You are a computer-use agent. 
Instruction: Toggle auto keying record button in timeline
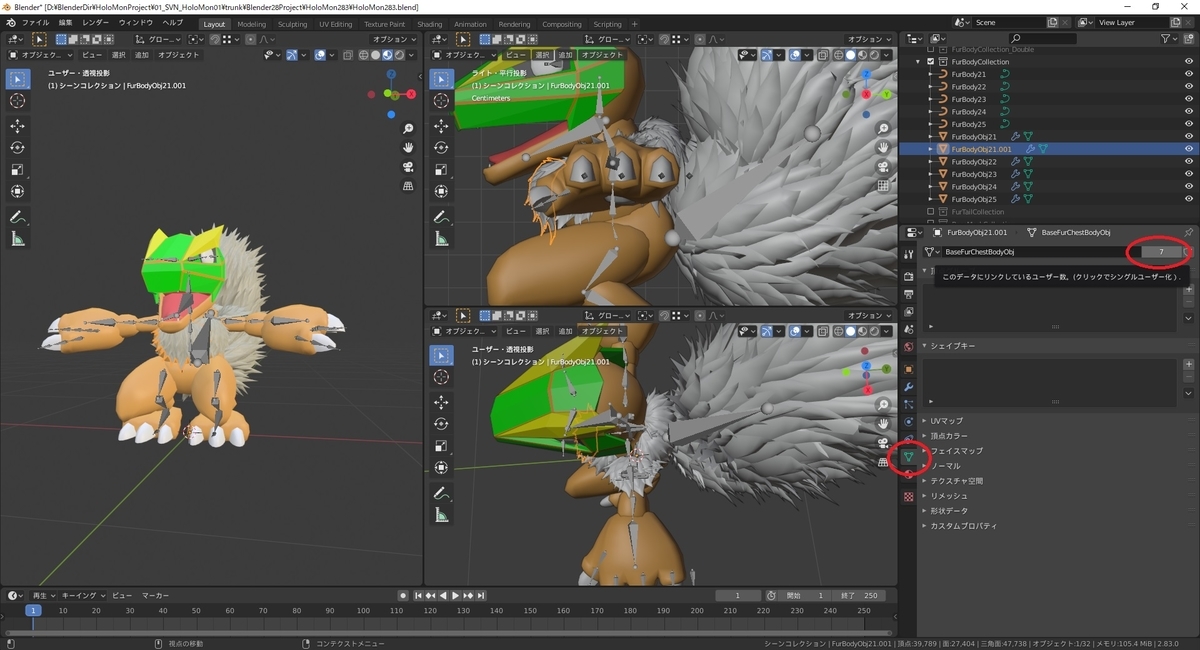(x=403, y=595)
